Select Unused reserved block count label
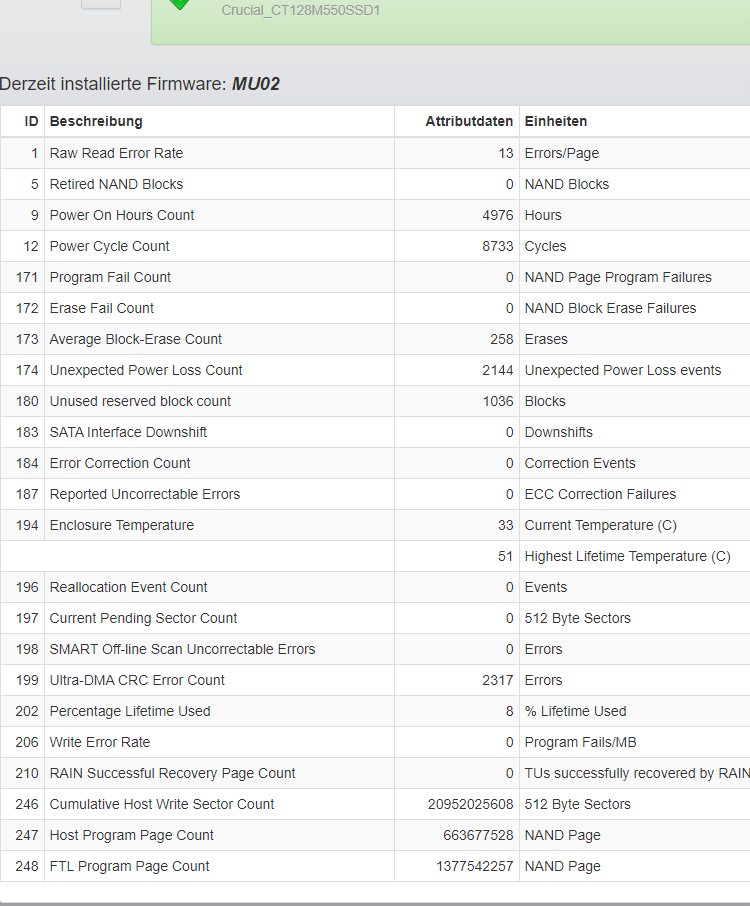This screenshot has height=906, width=750. coord(140,402)
